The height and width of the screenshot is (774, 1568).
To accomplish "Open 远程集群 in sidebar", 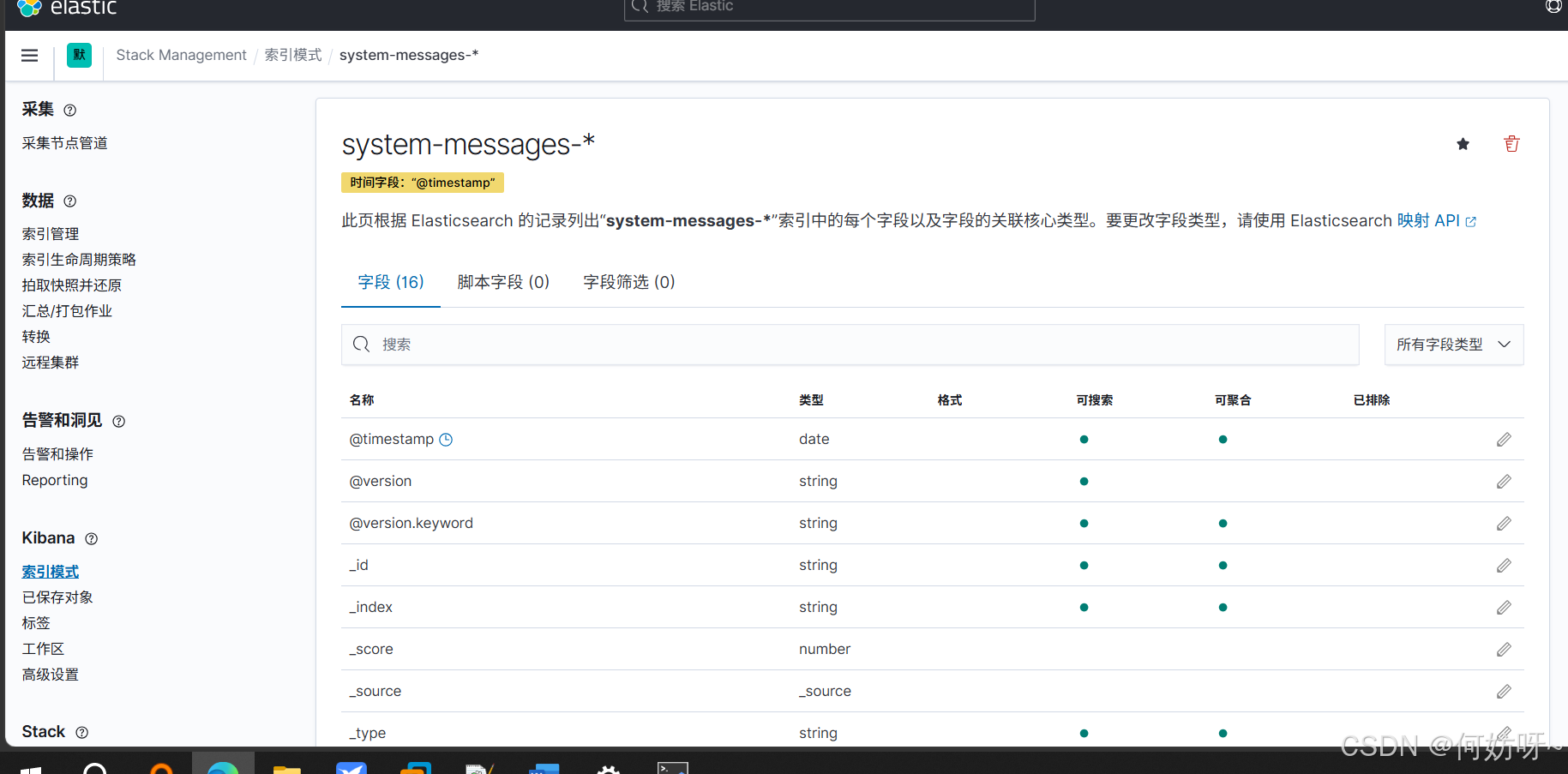I will 51,363.
